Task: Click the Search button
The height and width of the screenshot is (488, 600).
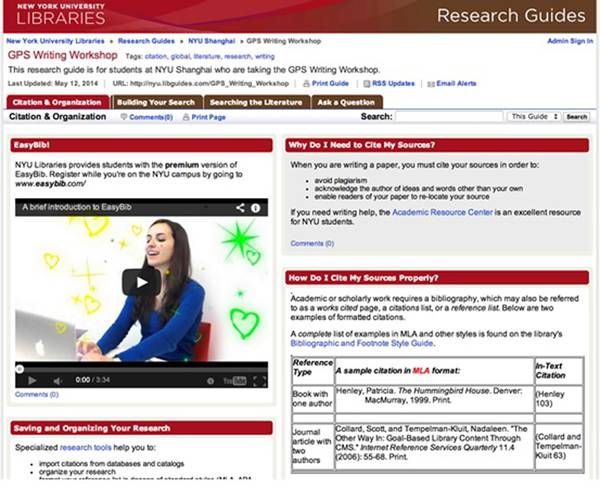Action: coord(577,117)
